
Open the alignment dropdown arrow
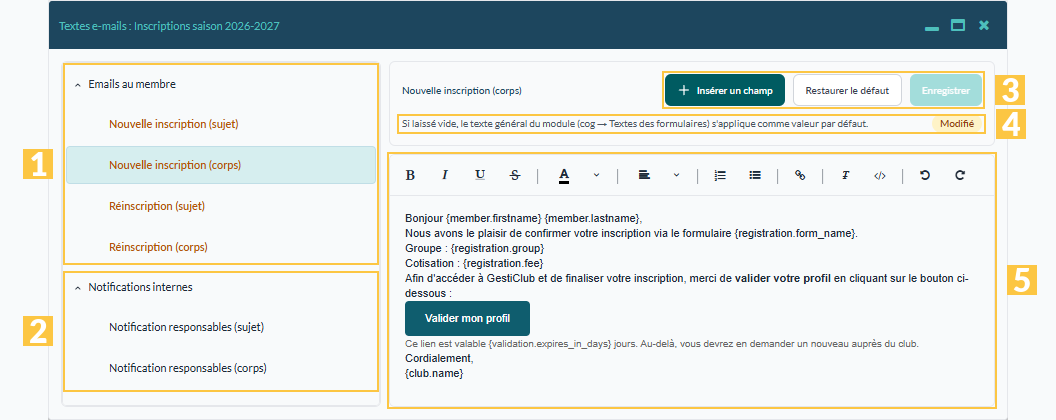click(676, 175)
